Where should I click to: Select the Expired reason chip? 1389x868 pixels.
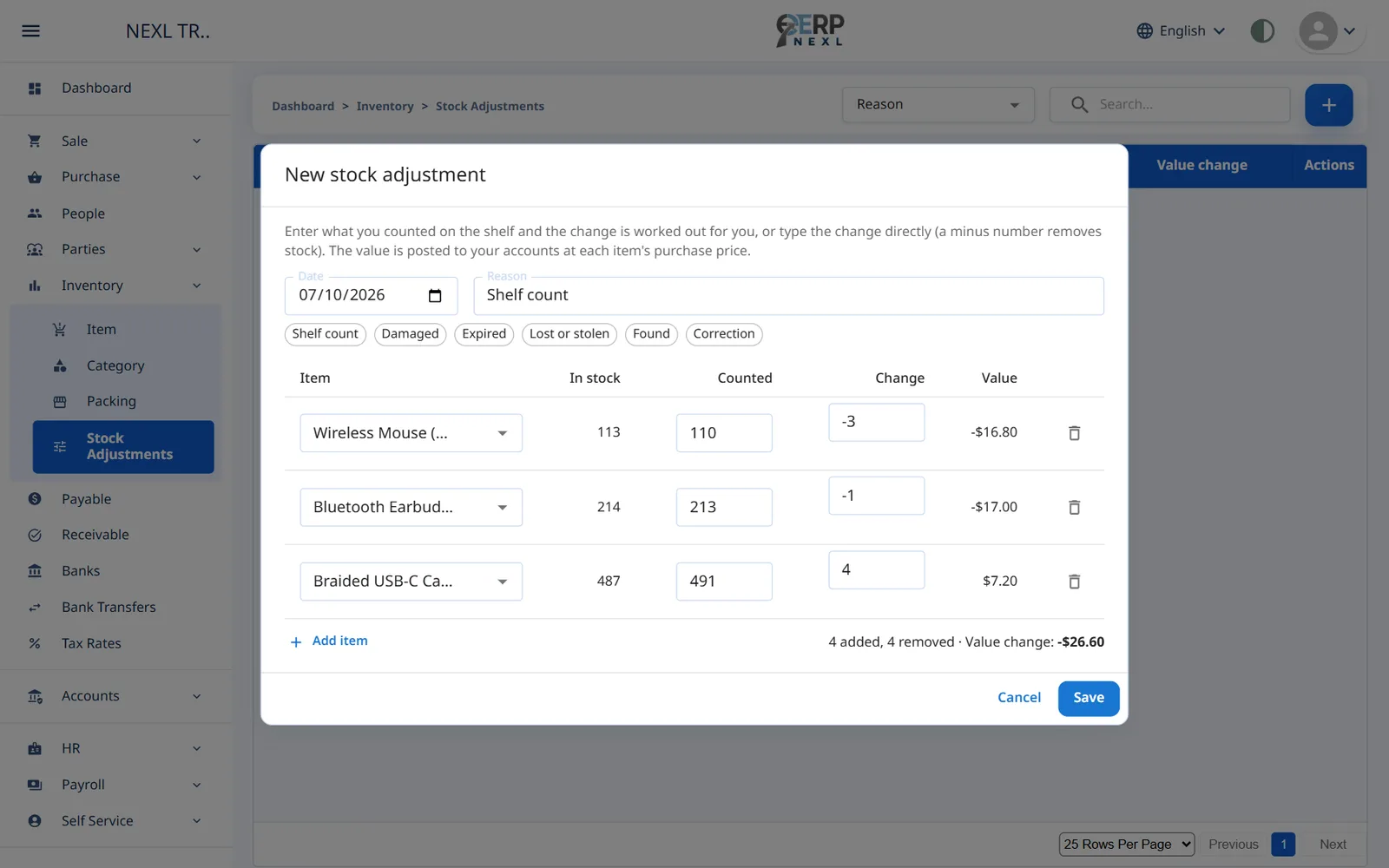coord(484,334)
